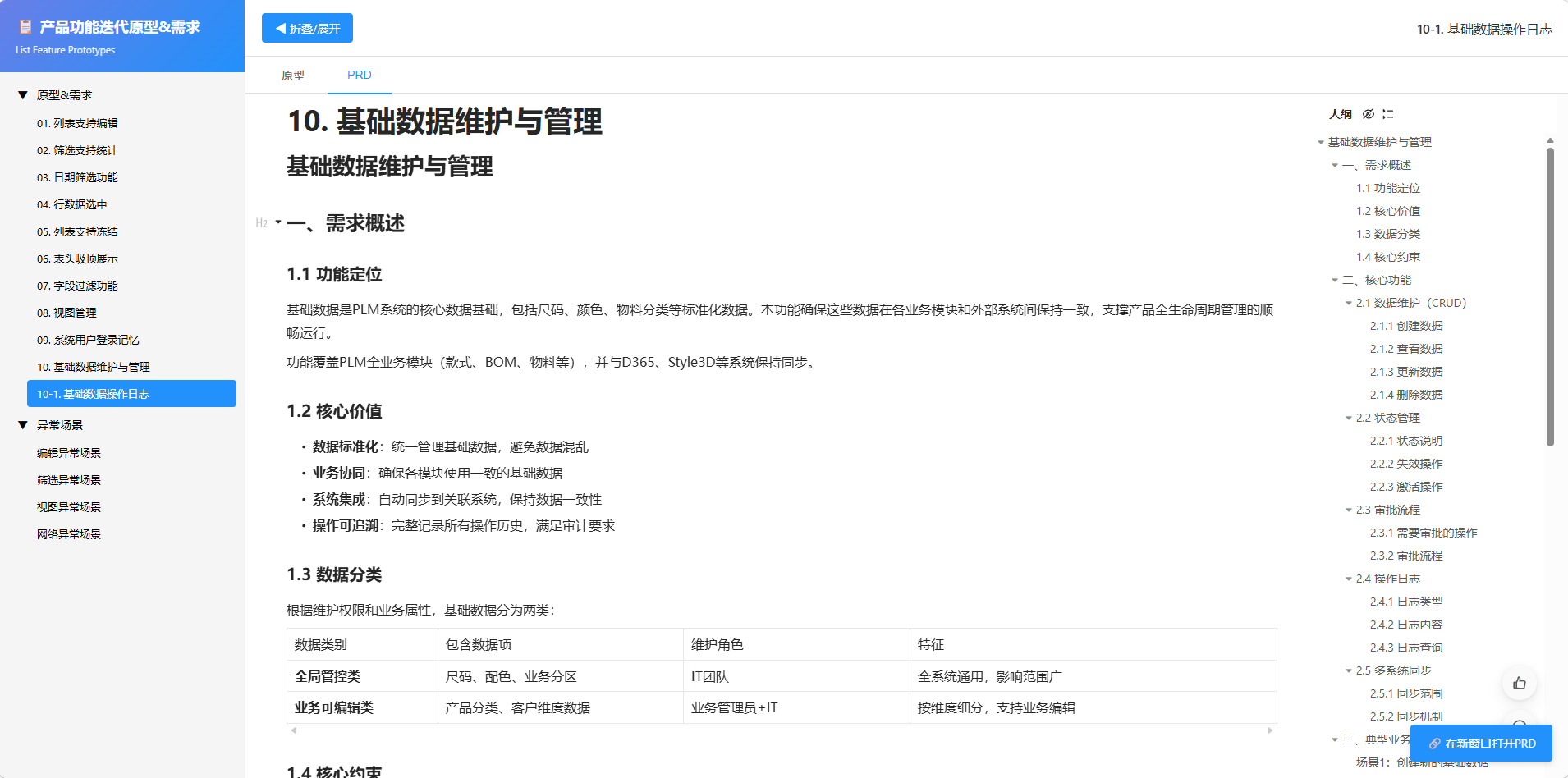Hide the outline via eye-slash icon
Viewport: 1568px width, 778px height.
pos(1368,114)
